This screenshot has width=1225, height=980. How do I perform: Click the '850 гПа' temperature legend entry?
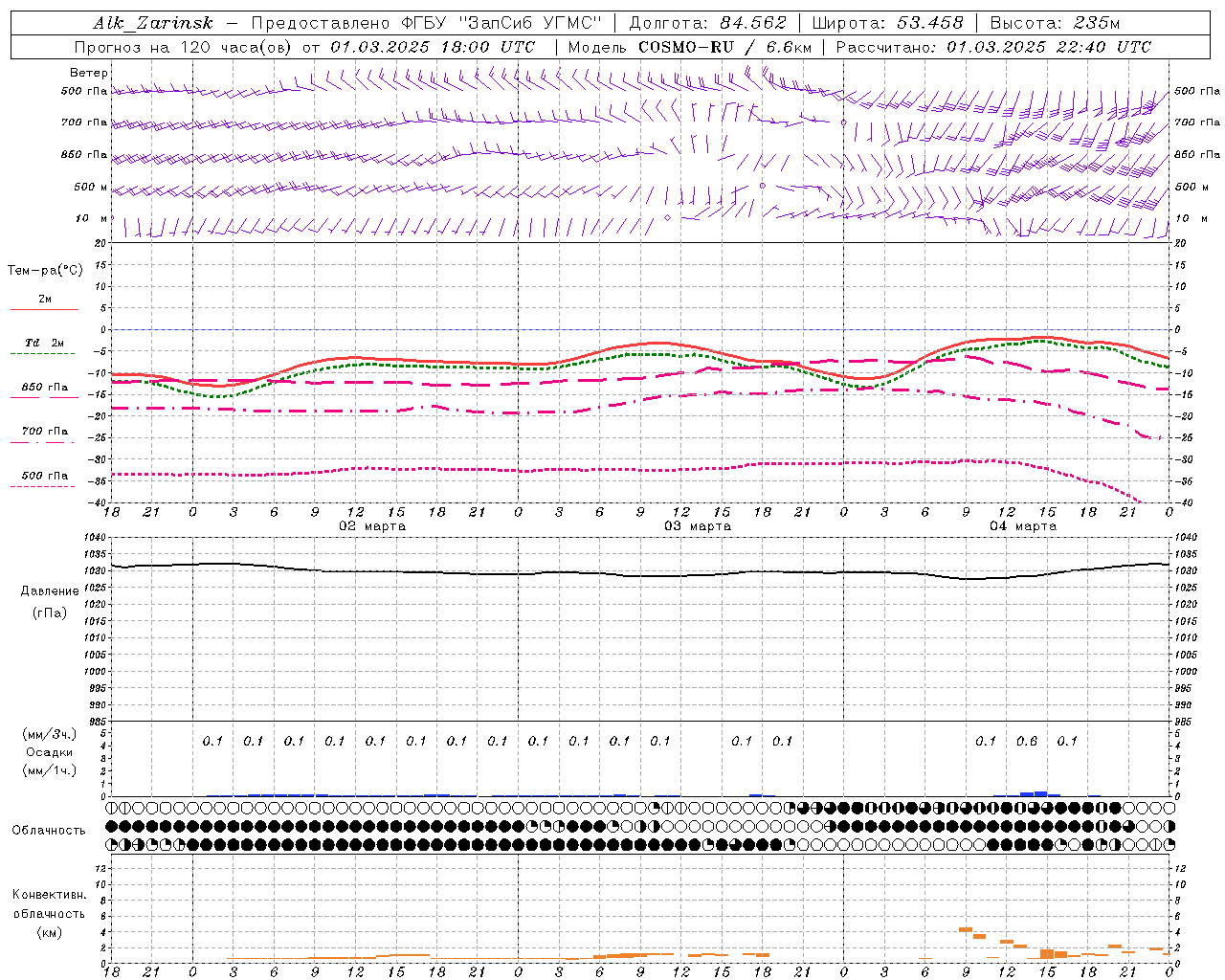[45, 388]
